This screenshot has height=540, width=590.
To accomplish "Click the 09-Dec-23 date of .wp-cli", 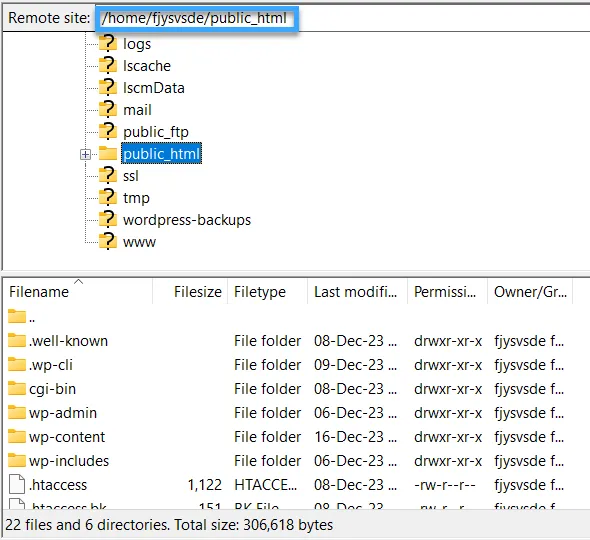I will [355, 365].
